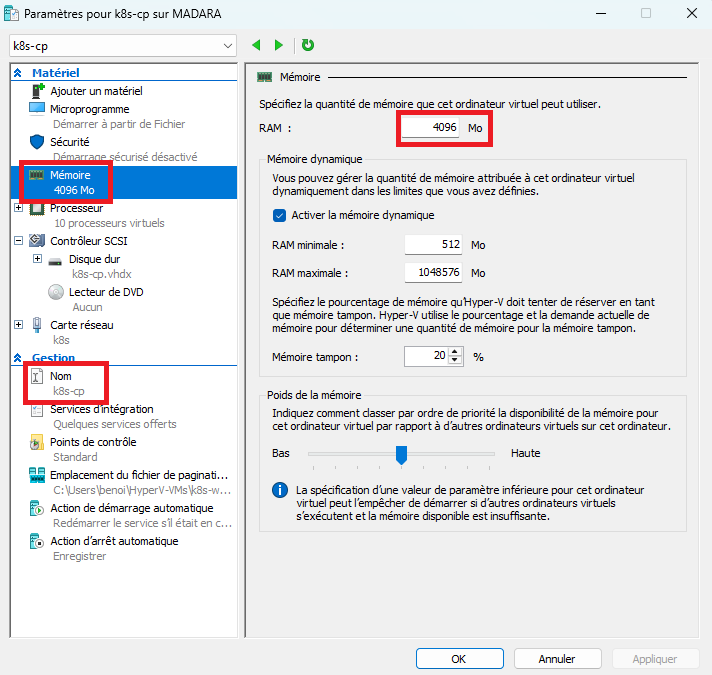Click the green refresh icon

308,45
